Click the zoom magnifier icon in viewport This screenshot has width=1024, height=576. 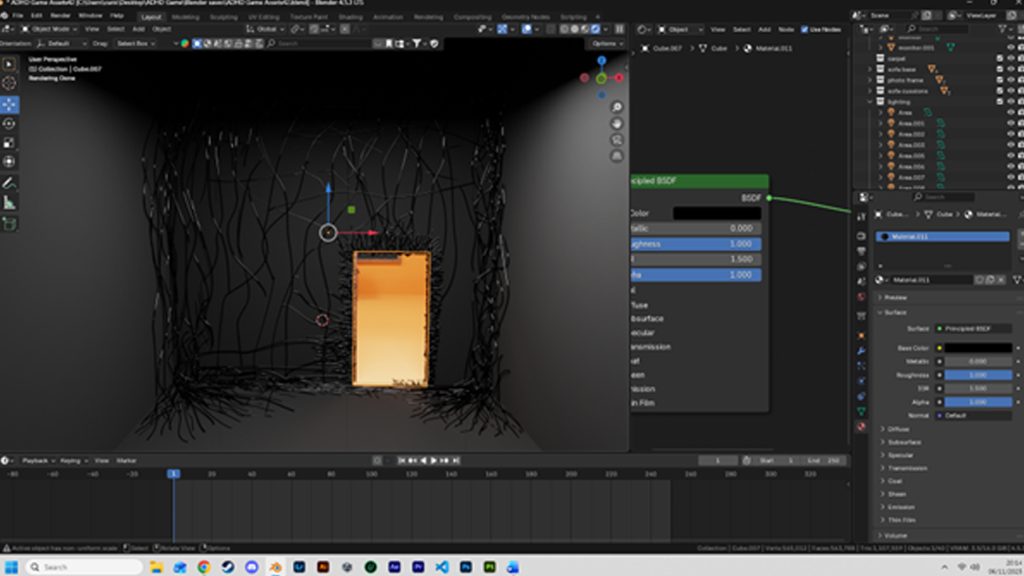(617, 107)
